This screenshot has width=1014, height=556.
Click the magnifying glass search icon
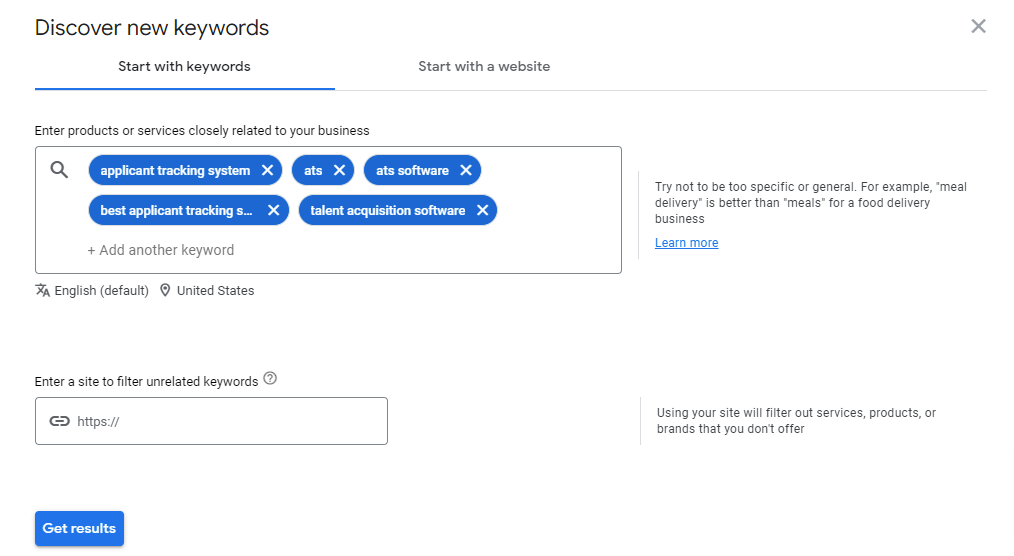(59, 170)
